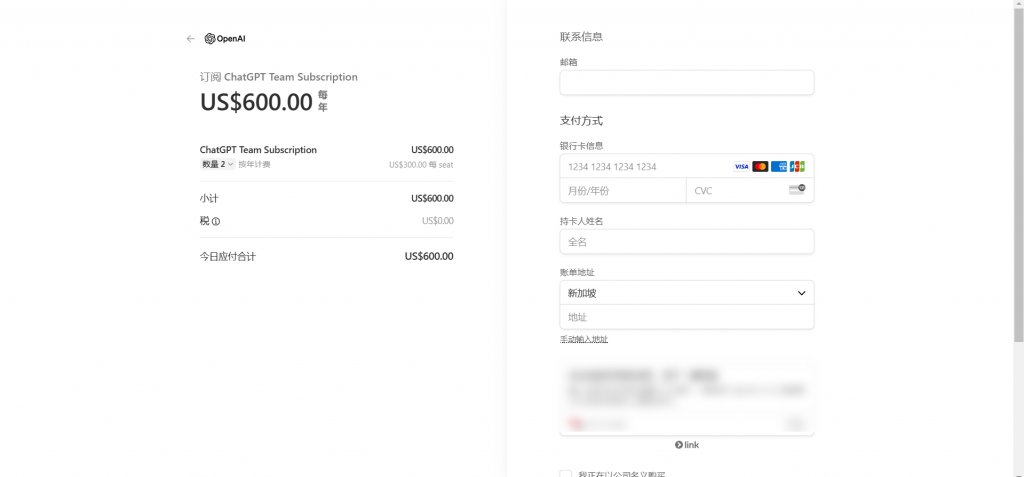Focus the 地址 address field
Screen dimensions: 1024x477
tap(687, 317)
